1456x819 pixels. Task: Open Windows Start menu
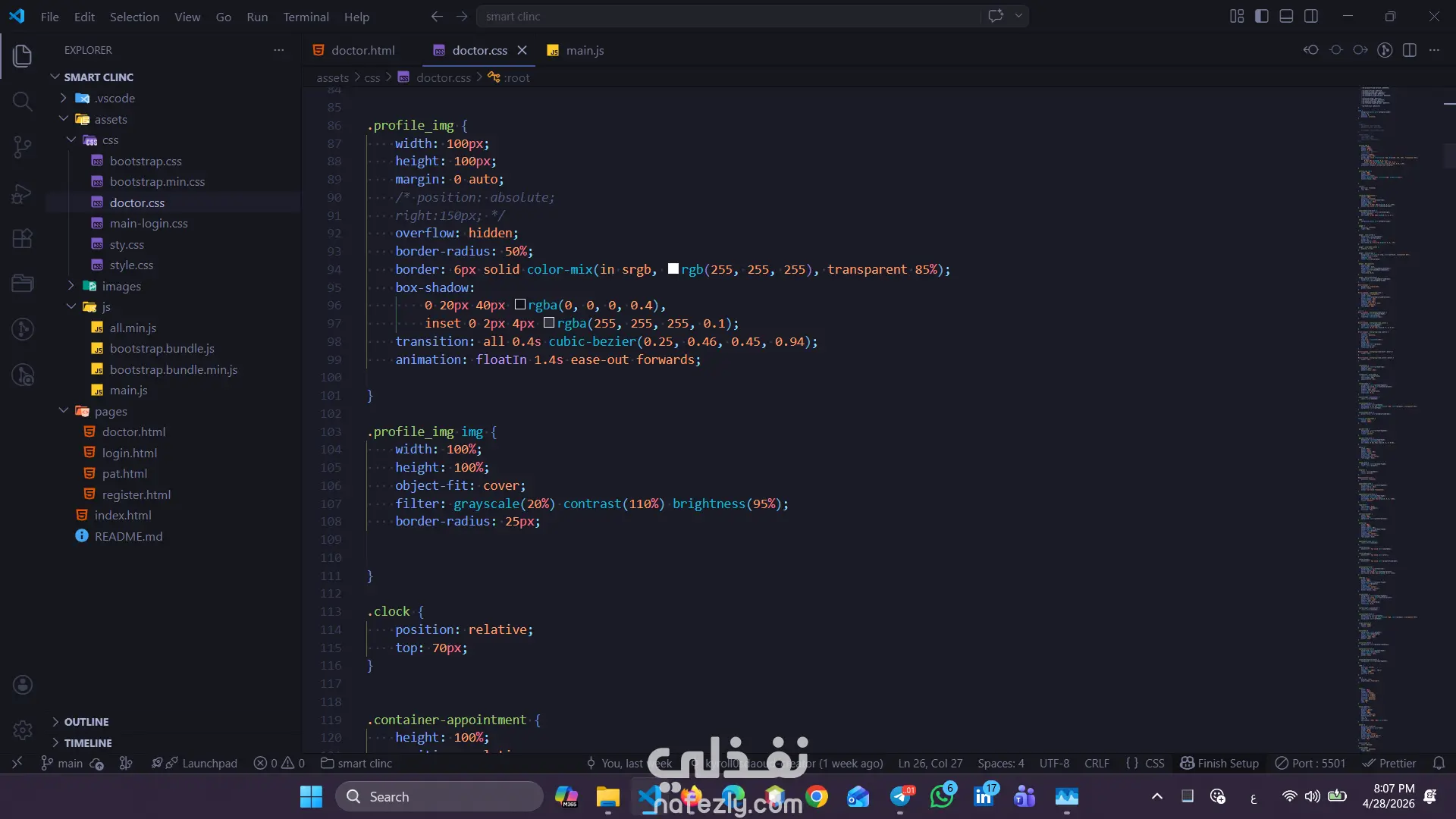[x=311, y=797]
